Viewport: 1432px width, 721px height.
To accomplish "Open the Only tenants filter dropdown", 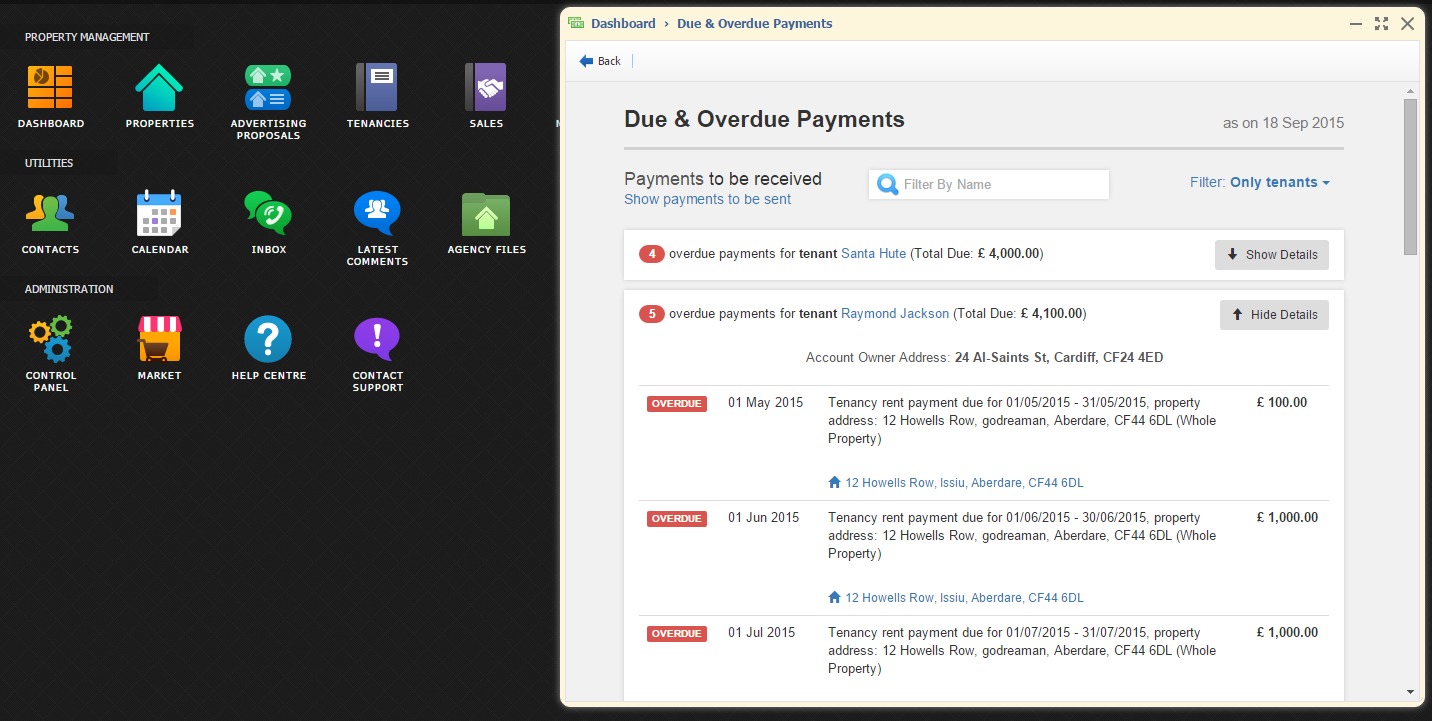I will point(1279,183).
